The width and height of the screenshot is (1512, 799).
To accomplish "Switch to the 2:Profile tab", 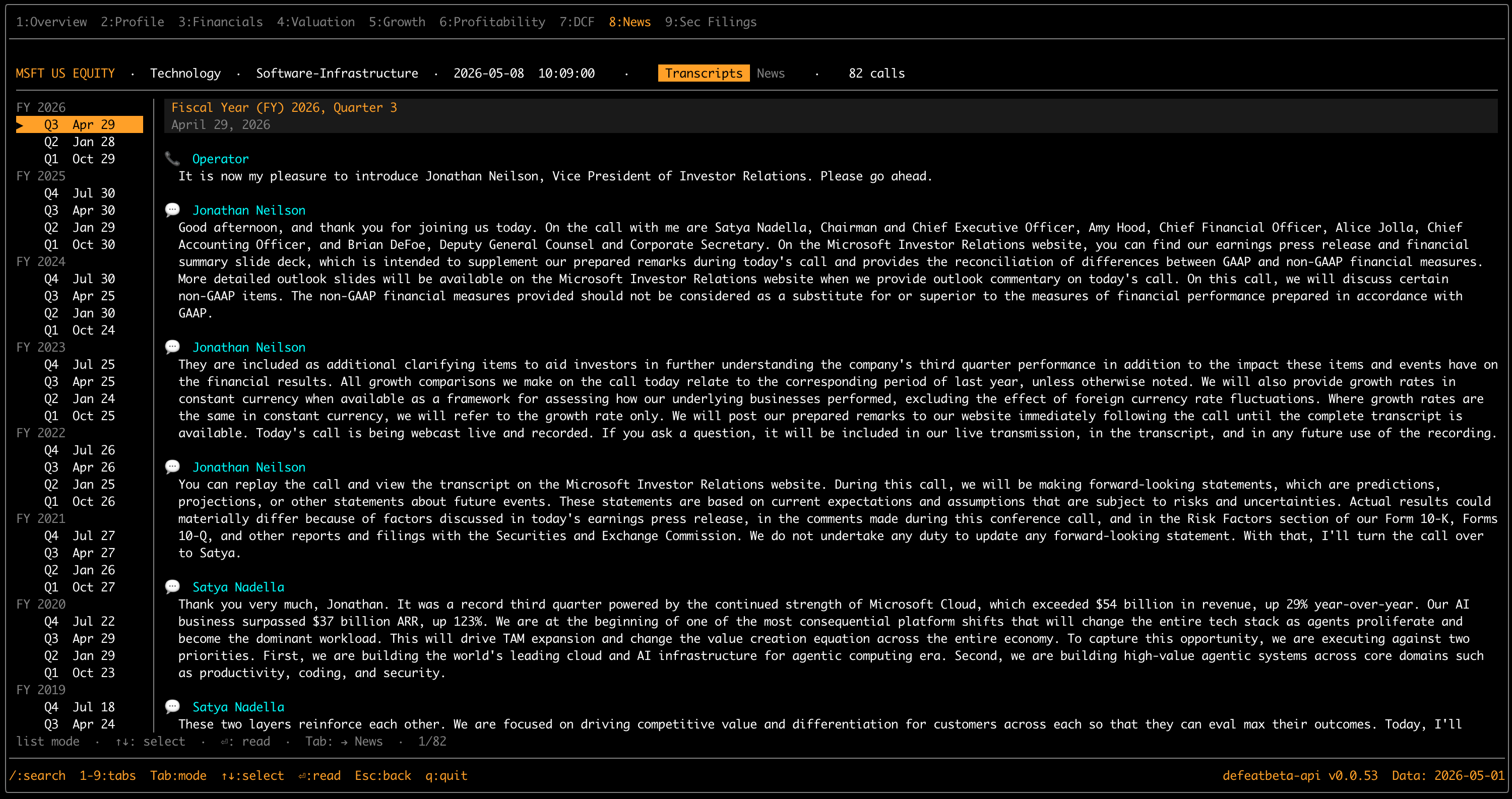I will coord(132,22).
